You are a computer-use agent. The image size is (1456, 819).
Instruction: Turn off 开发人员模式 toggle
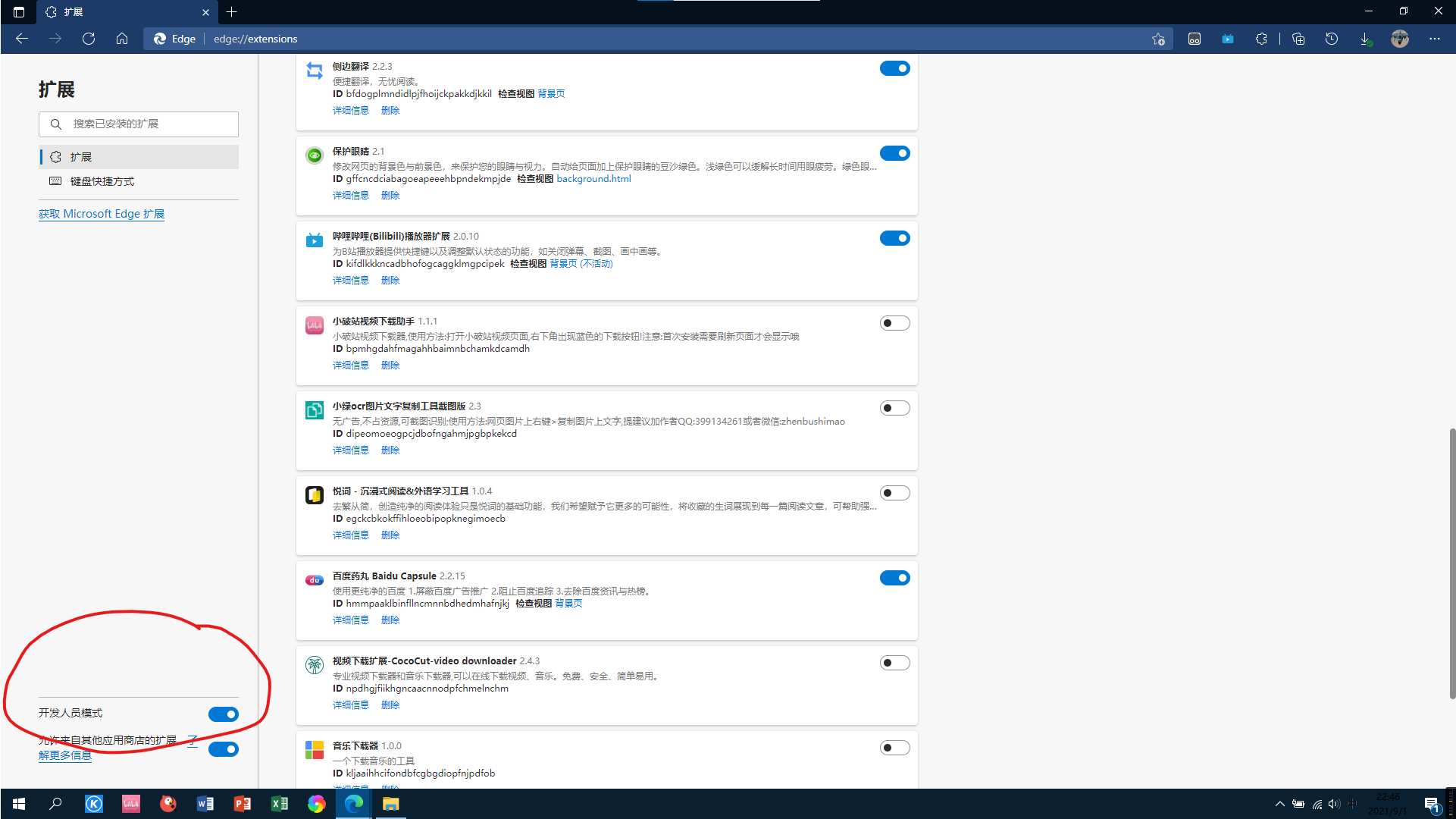pos(223,714)
